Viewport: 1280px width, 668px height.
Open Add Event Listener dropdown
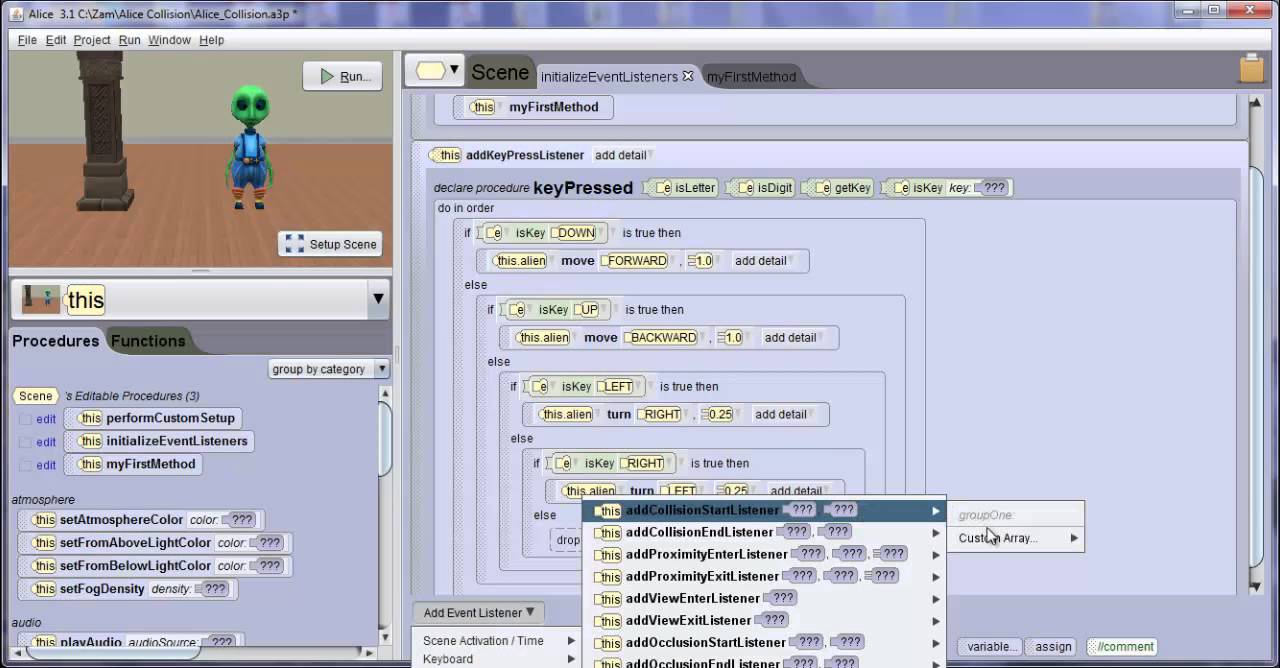(478, 613)
